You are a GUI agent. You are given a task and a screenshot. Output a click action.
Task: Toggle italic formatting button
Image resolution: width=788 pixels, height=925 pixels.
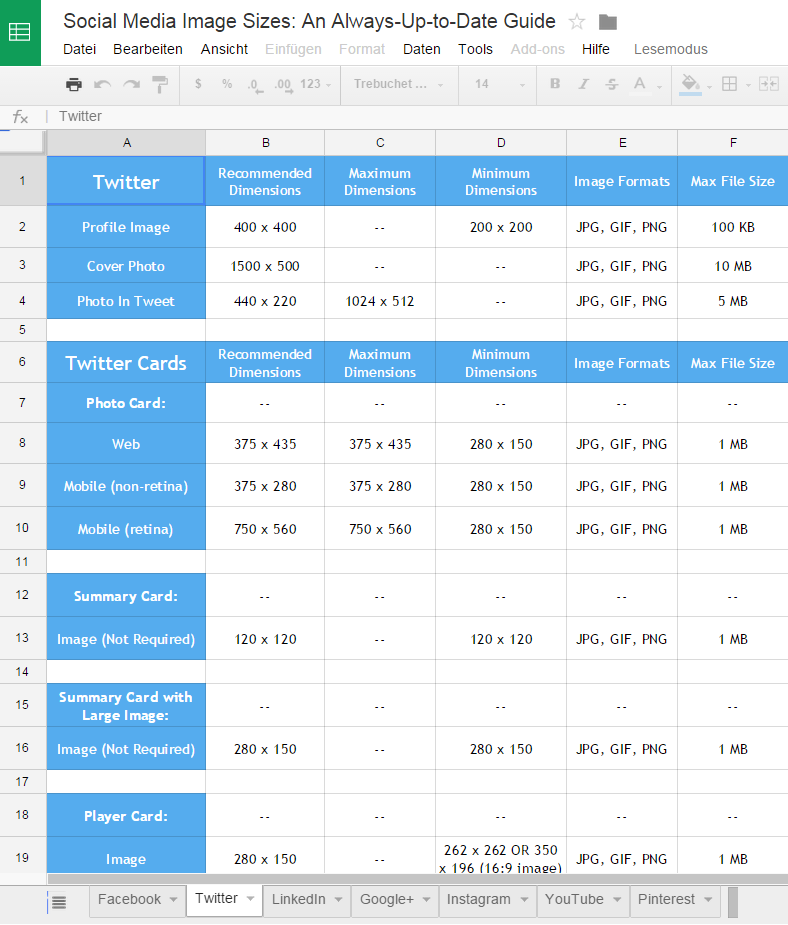(583, 84)
